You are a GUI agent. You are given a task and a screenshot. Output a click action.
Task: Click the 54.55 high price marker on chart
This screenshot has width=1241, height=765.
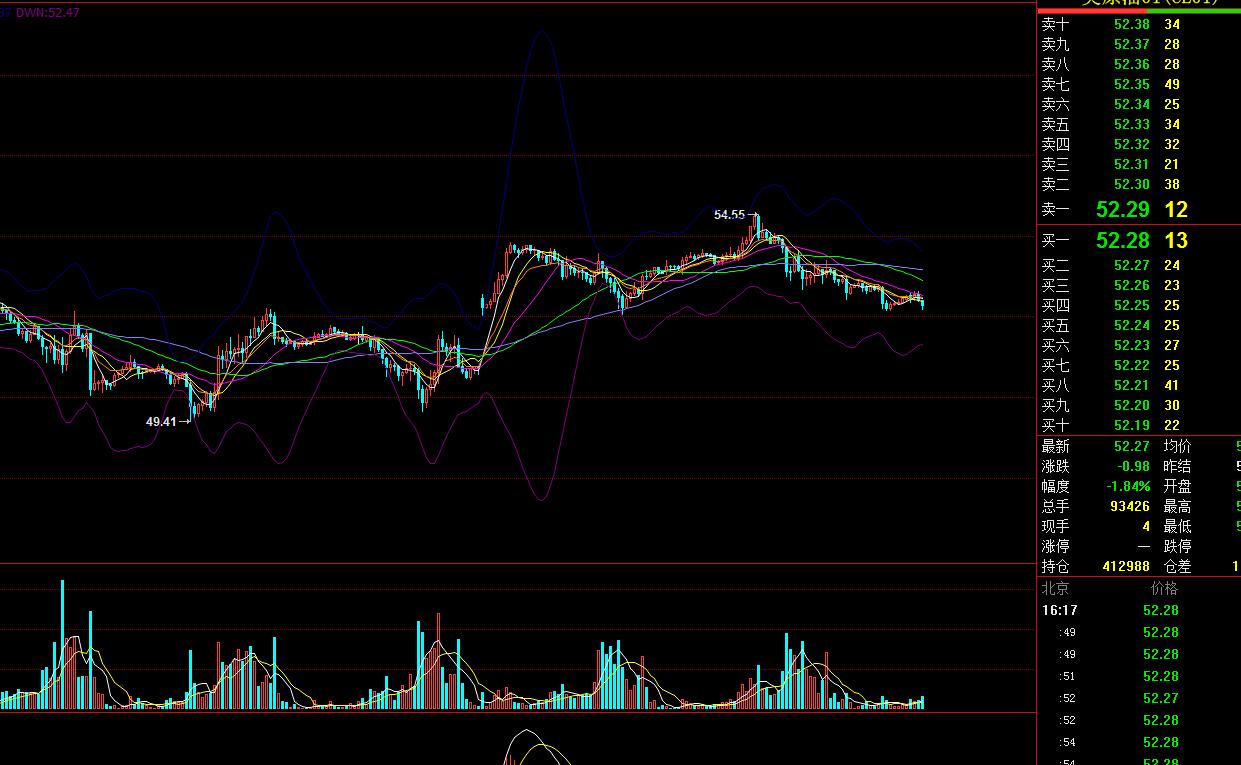(729, 215)
